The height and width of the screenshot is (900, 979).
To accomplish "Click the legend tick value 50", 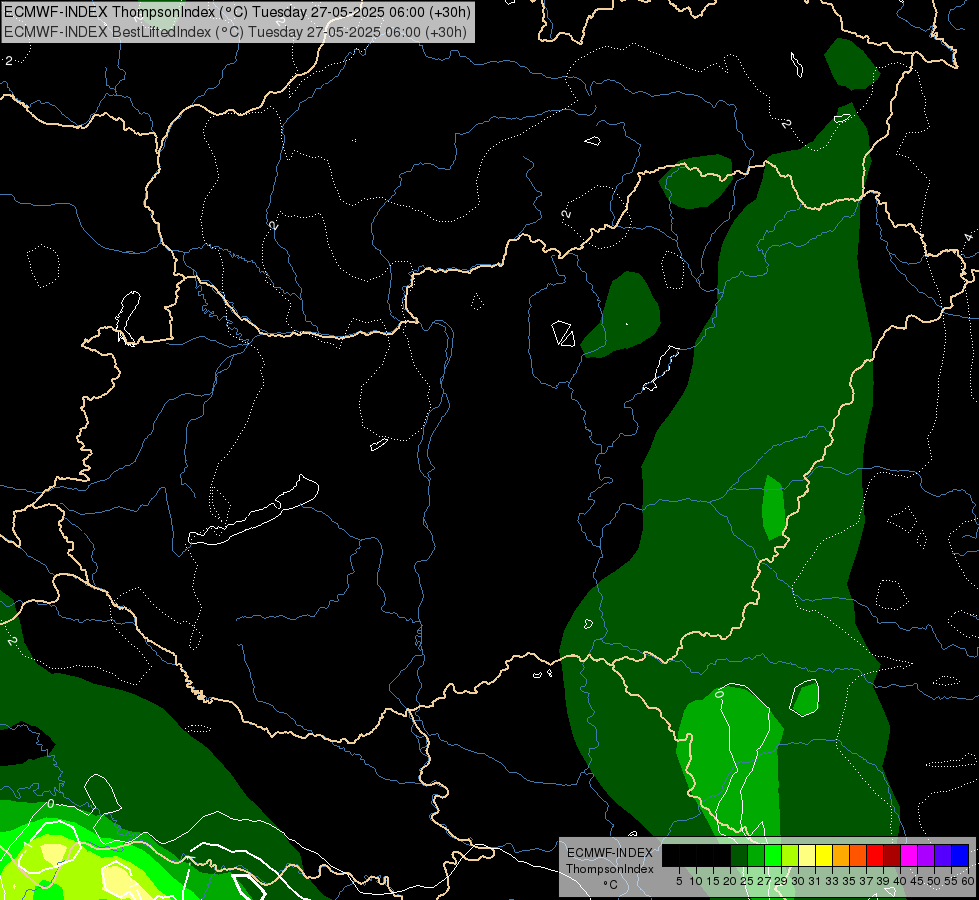I will [x=933, y=881].
